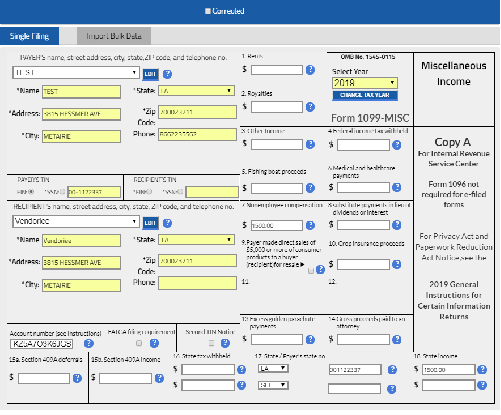This screenshot has height=415, width=501.
Task: View help for box 6 Medical payments
Action: [397, 187]
